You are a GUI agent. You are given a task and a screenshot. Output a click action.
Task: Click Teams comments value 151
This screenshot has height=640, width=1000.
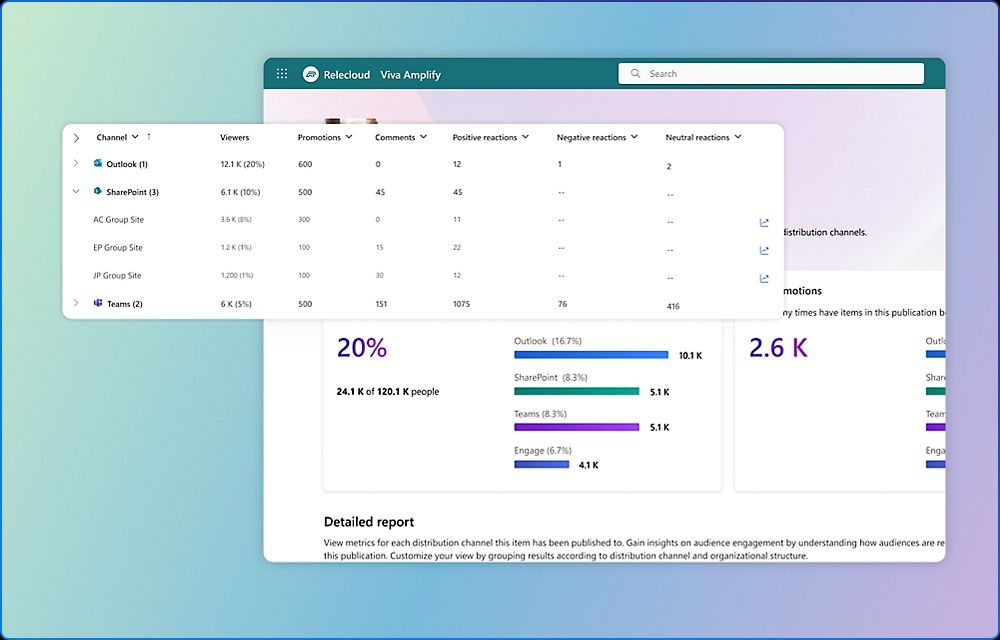point(381,303)
